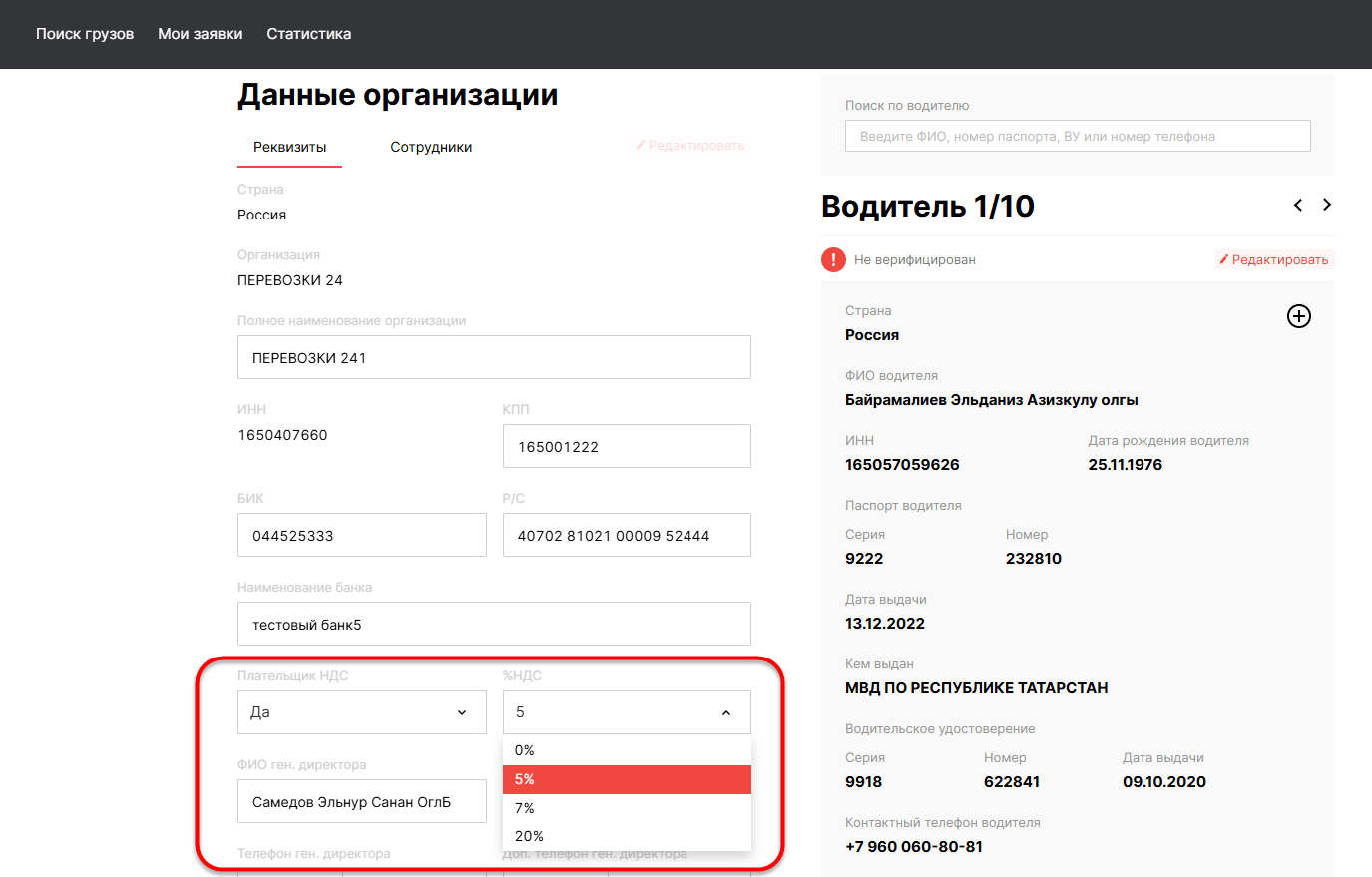1372x877 pixels.
Task: Click the Наименование банка field
Action: (494, 624)
